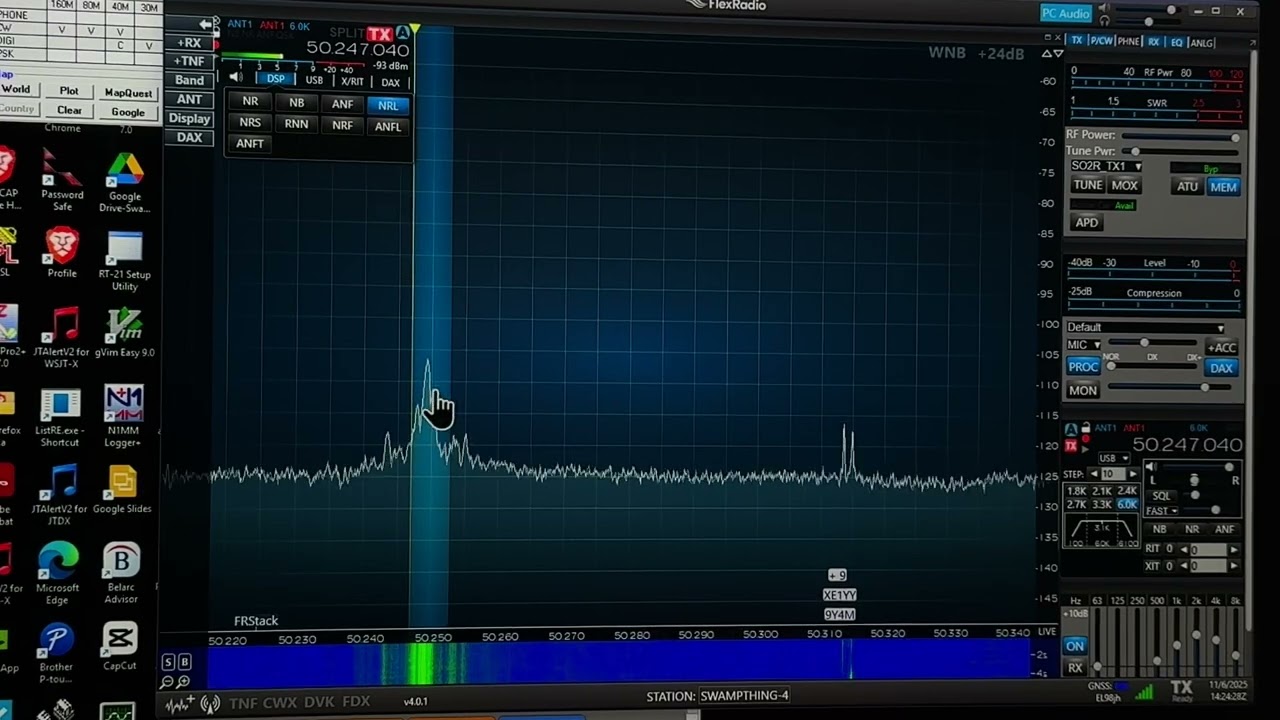
Task: Open the Password Safe desktop icon
Action: [x=62, y=182]
